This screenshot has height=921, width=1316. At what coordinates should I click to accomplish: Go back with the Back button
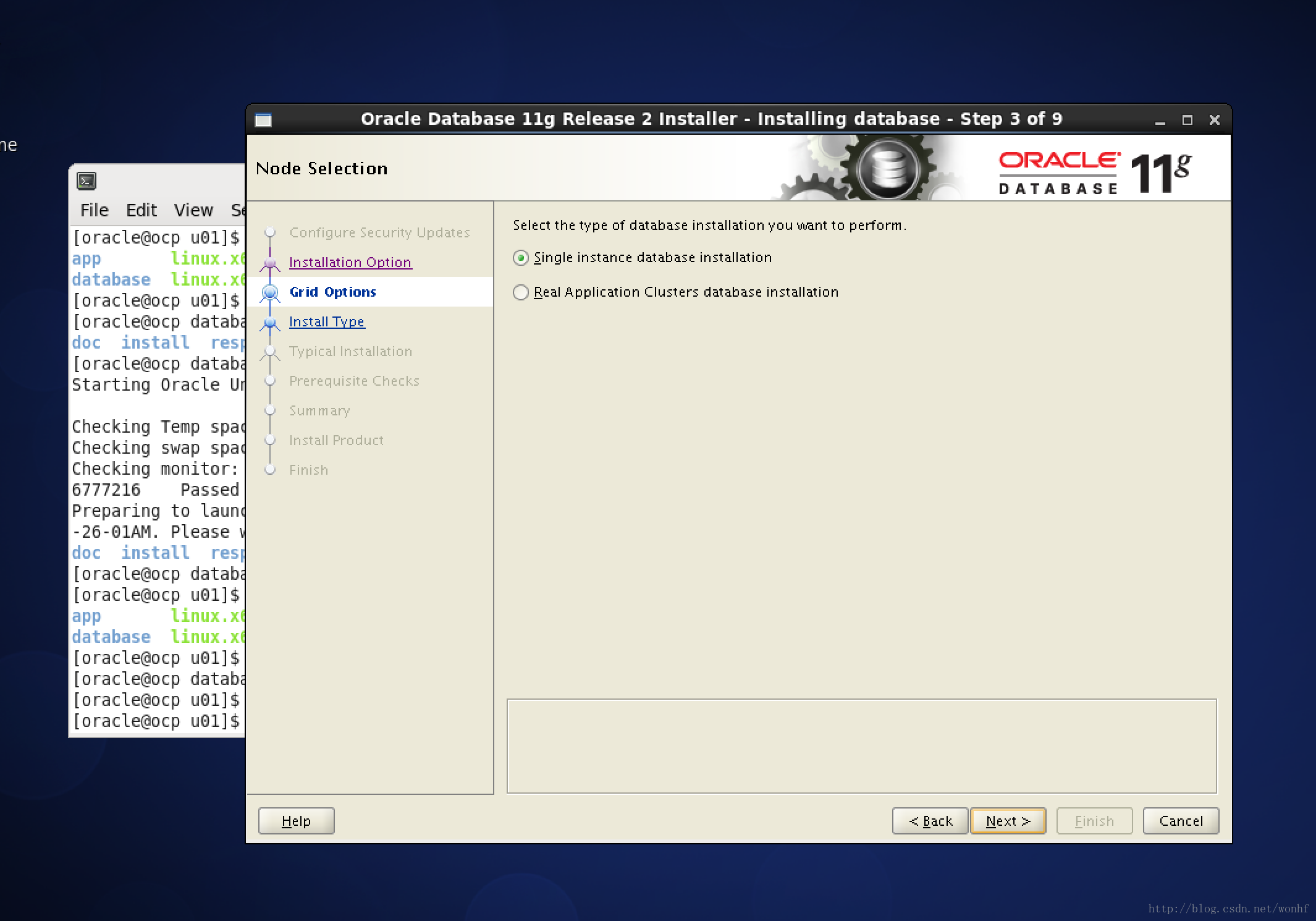coord(930,821)
